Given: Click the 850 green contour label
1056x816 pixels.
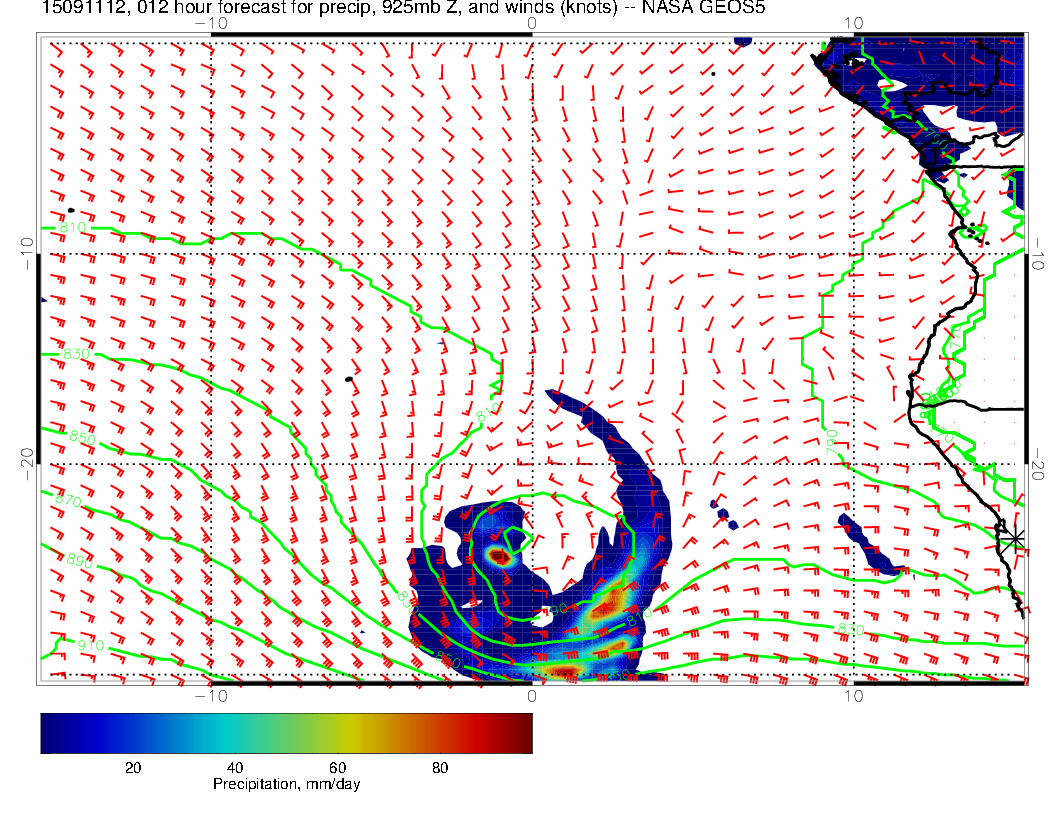Looking at the screenshot, I should tap(82, 437).
